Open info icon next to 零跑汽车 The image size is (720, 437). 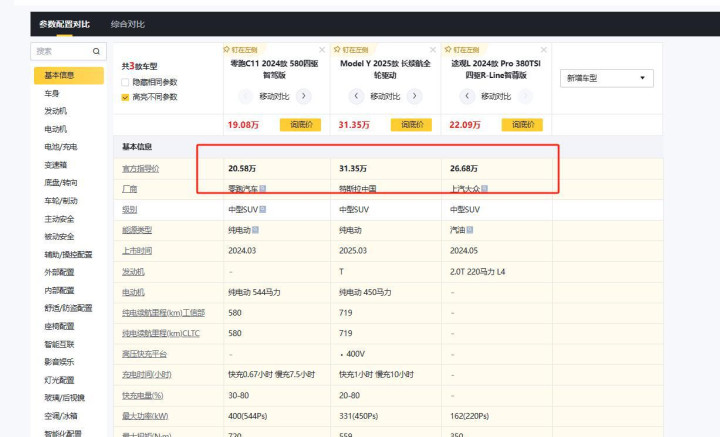click(x=263, y=189)
